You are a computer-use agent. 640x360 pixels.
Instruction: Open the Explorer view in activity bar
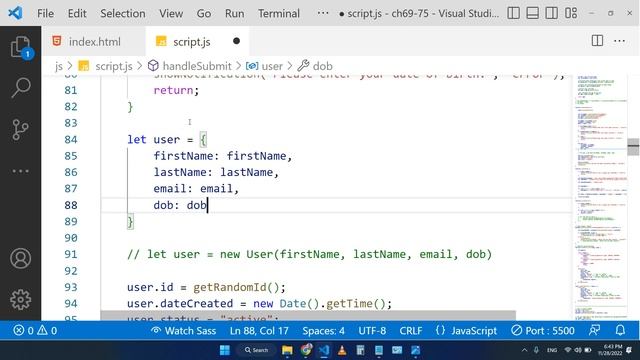pyautogui.click(x=20, y=47)
